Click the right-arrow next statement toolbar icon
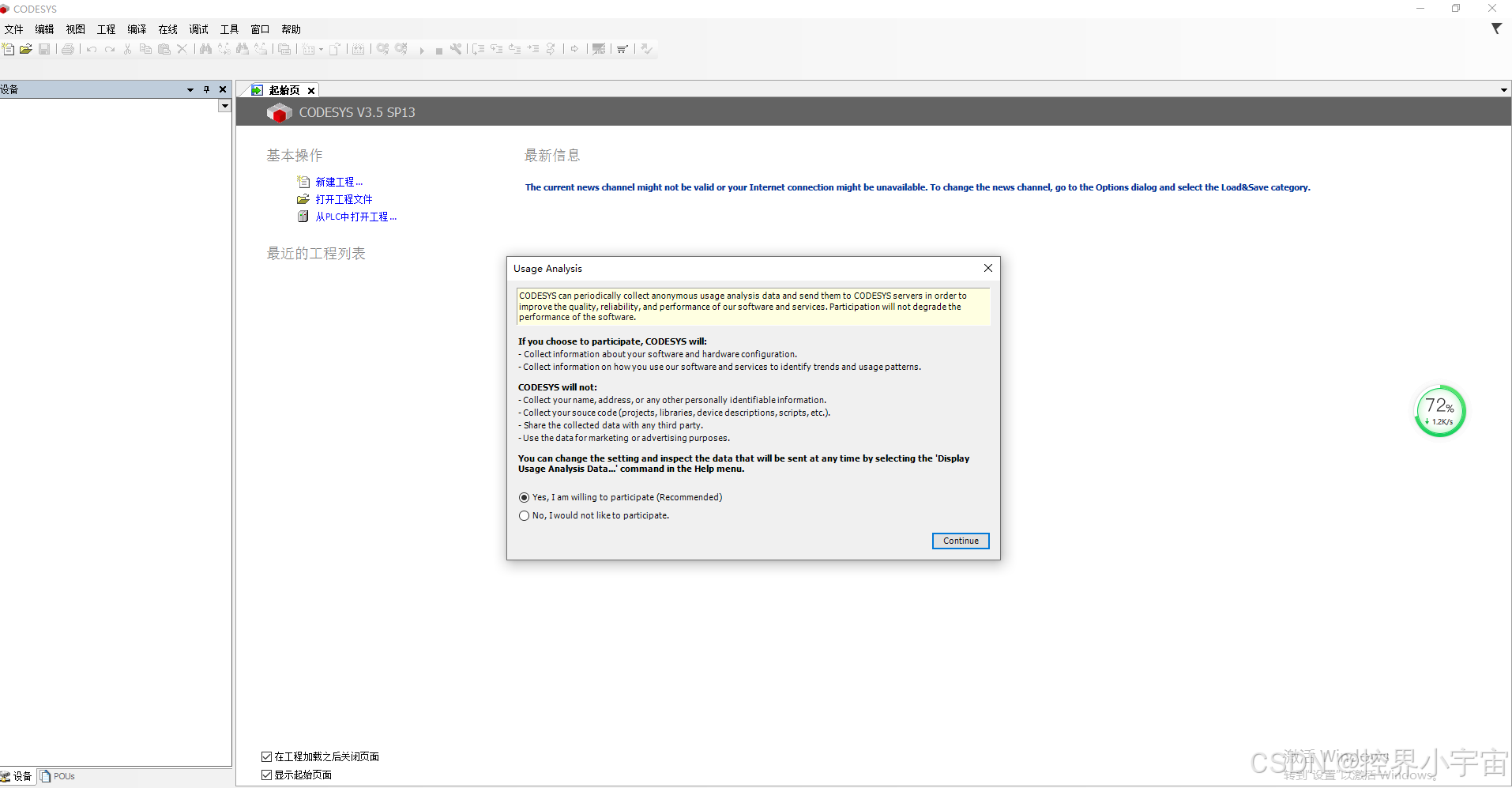 tap(574, 49)
